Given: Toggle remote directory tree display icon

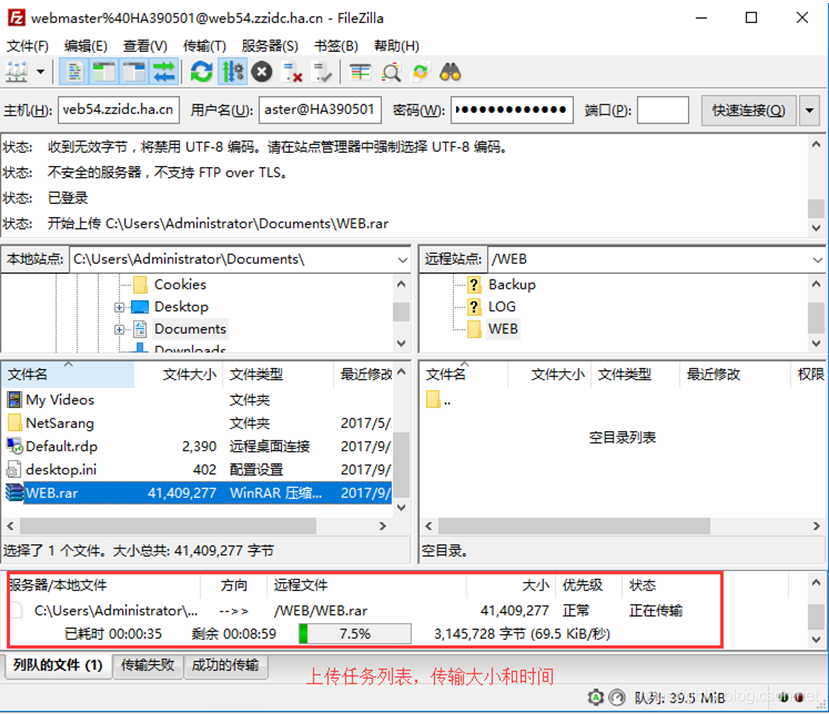Looking at the screenshot, I should [134, 71].
